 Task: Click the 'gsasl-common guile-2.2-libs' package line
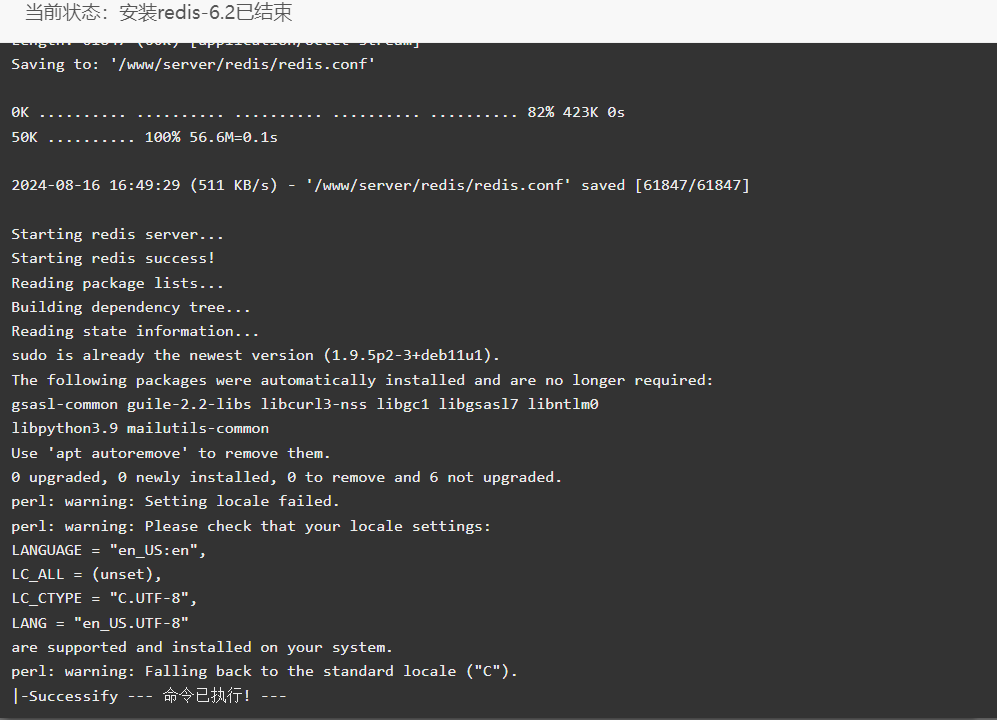tap(305, 405)
